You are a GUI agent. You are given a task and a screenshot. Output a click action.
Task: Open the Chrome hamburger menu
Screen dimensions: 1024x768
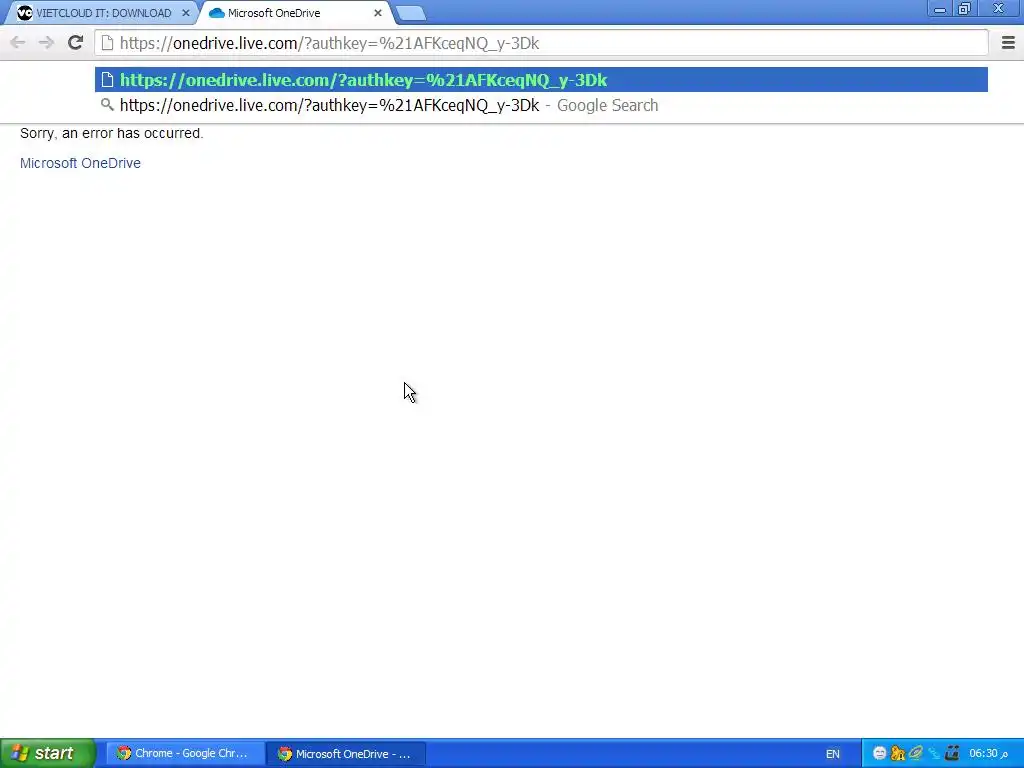1008,43
